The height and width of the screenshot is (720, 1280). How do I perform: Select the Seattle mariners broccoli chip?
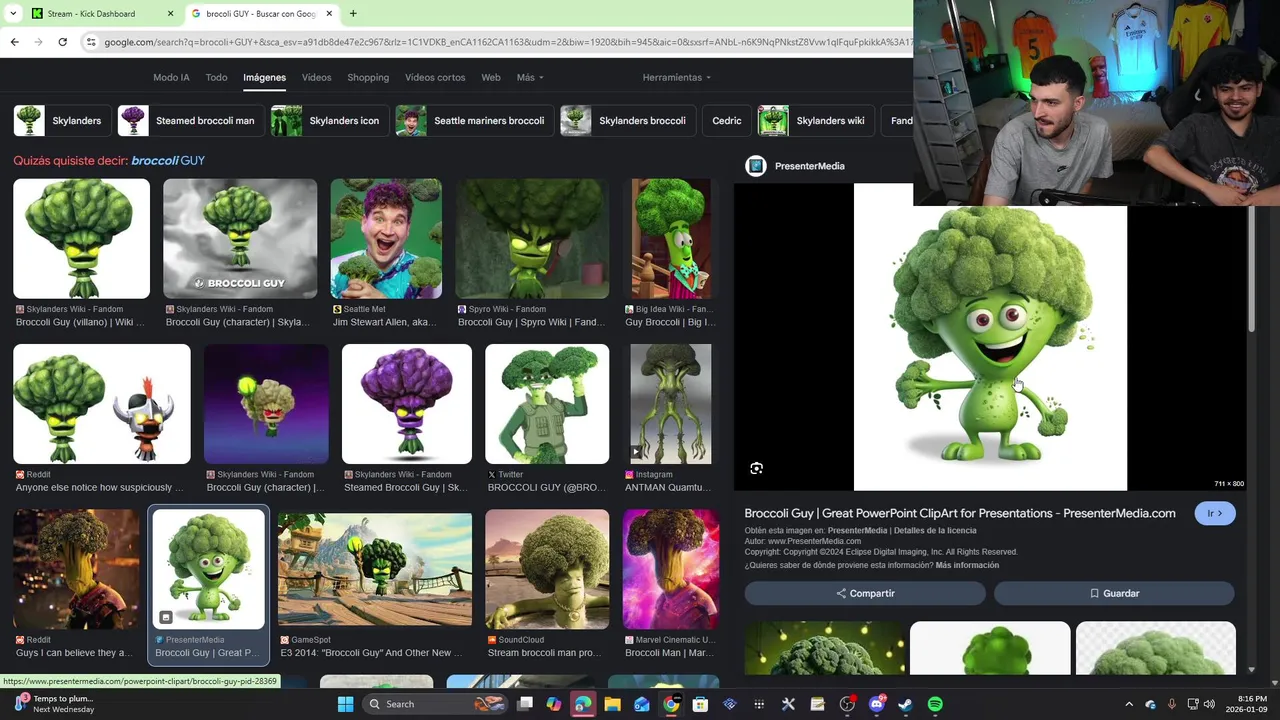pos(473,120)
